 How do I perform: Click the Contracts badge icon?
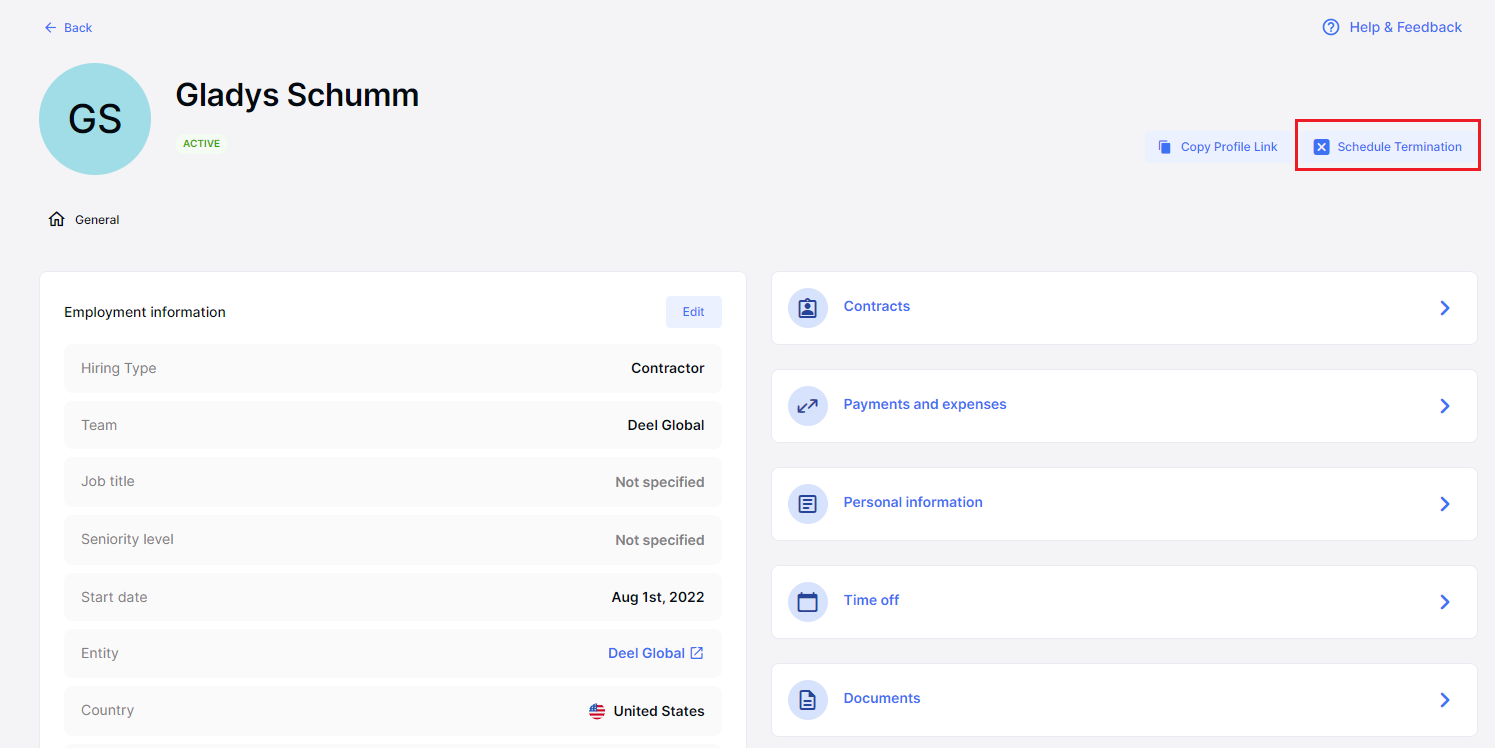coord(808,308)
